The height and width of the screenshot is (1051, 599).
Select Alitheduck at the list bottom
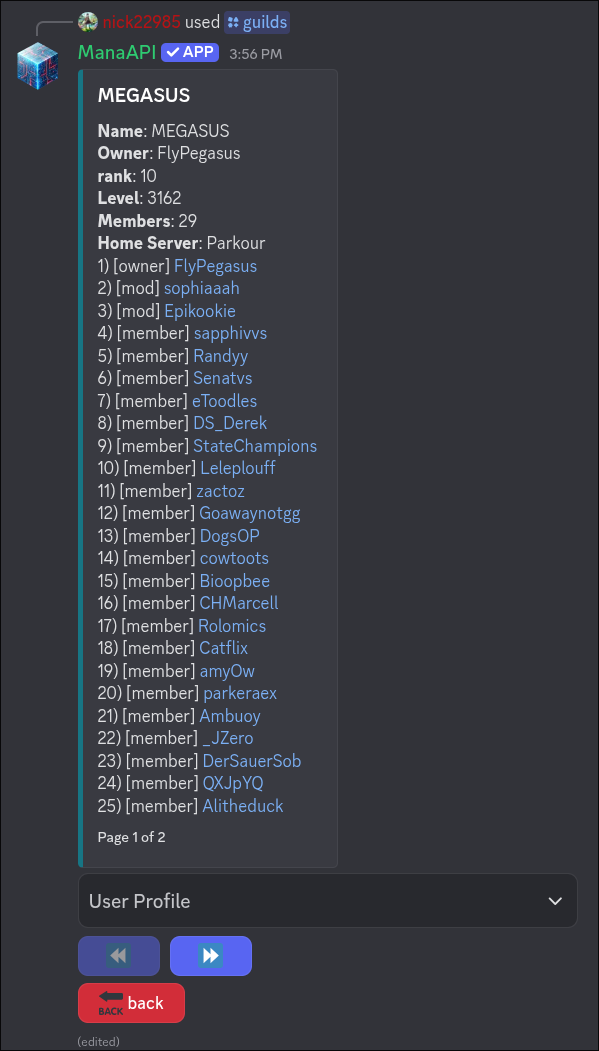pyautogui.click(x=243, y=806)
